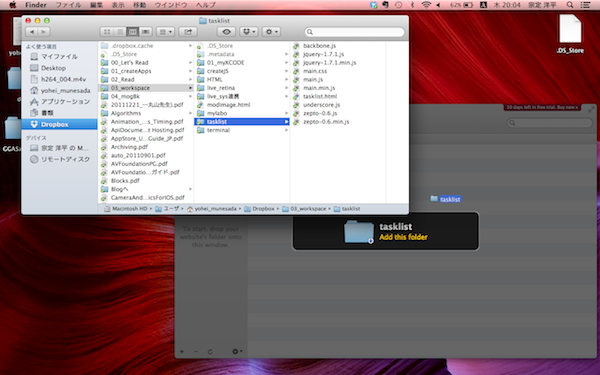600x375 pixels.
Task: Expand the createJS folder arrow
Action: click(286, 71)
